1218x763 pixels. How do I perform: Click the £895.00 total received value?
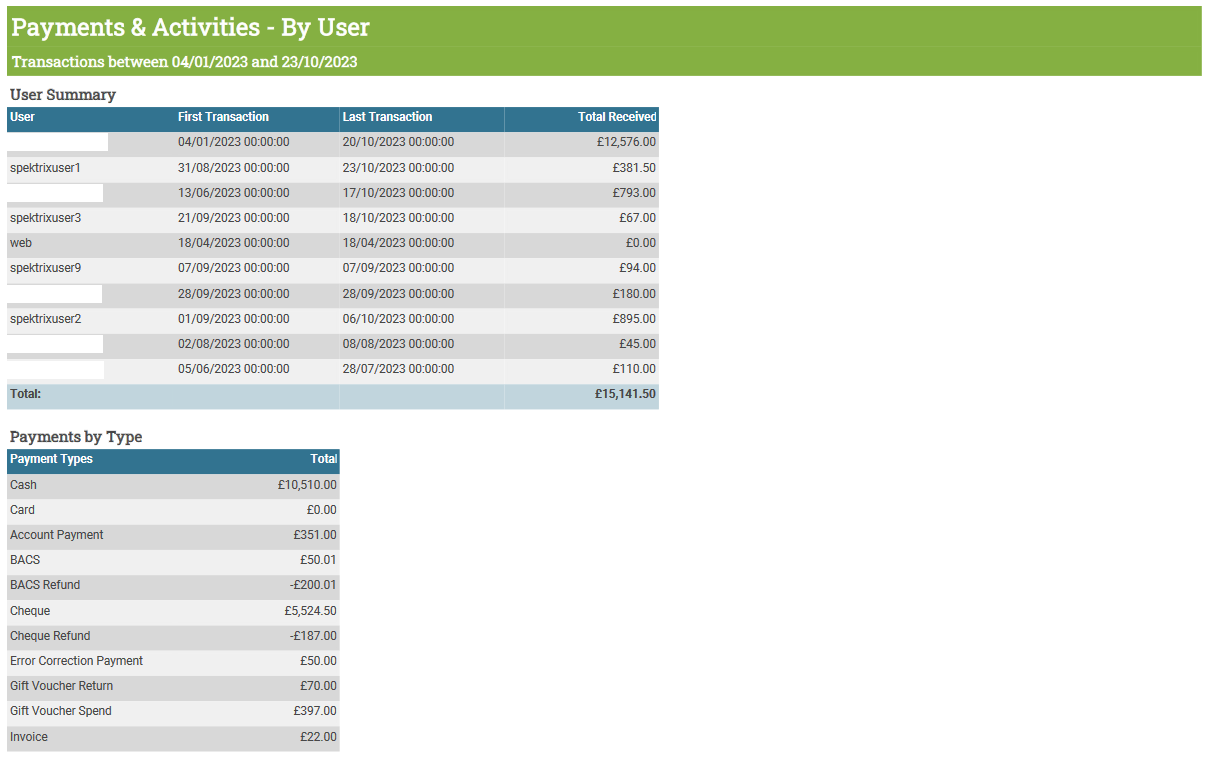(x=634, y=319)
